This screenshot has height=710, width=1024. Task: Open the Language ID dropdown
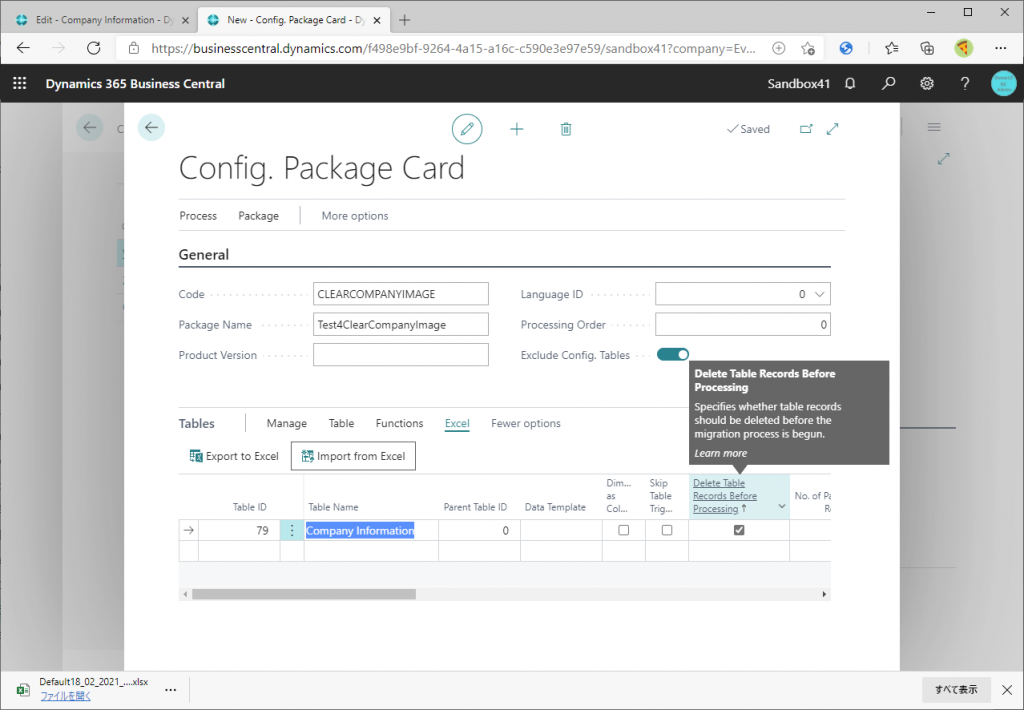tap(820, 294)
